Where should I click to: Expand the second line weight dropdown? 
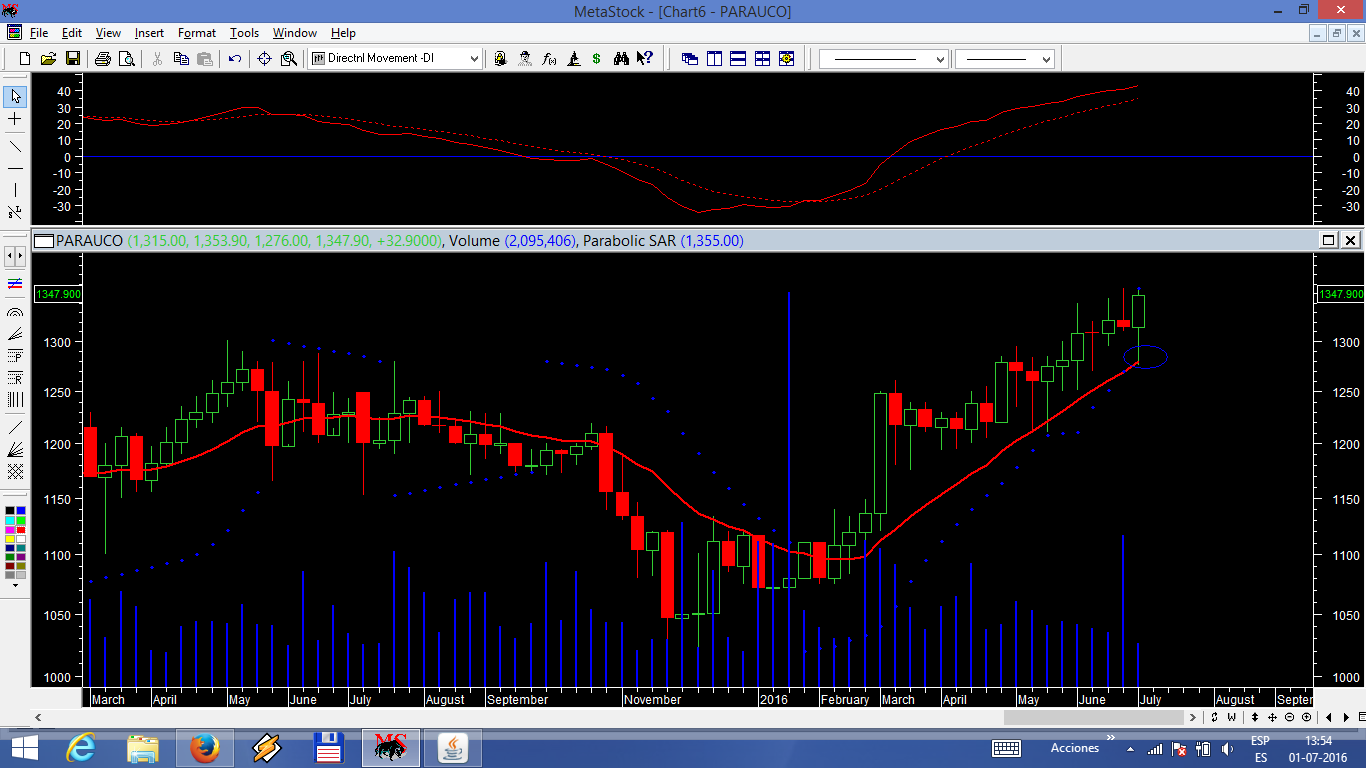tap(1046, 60)
